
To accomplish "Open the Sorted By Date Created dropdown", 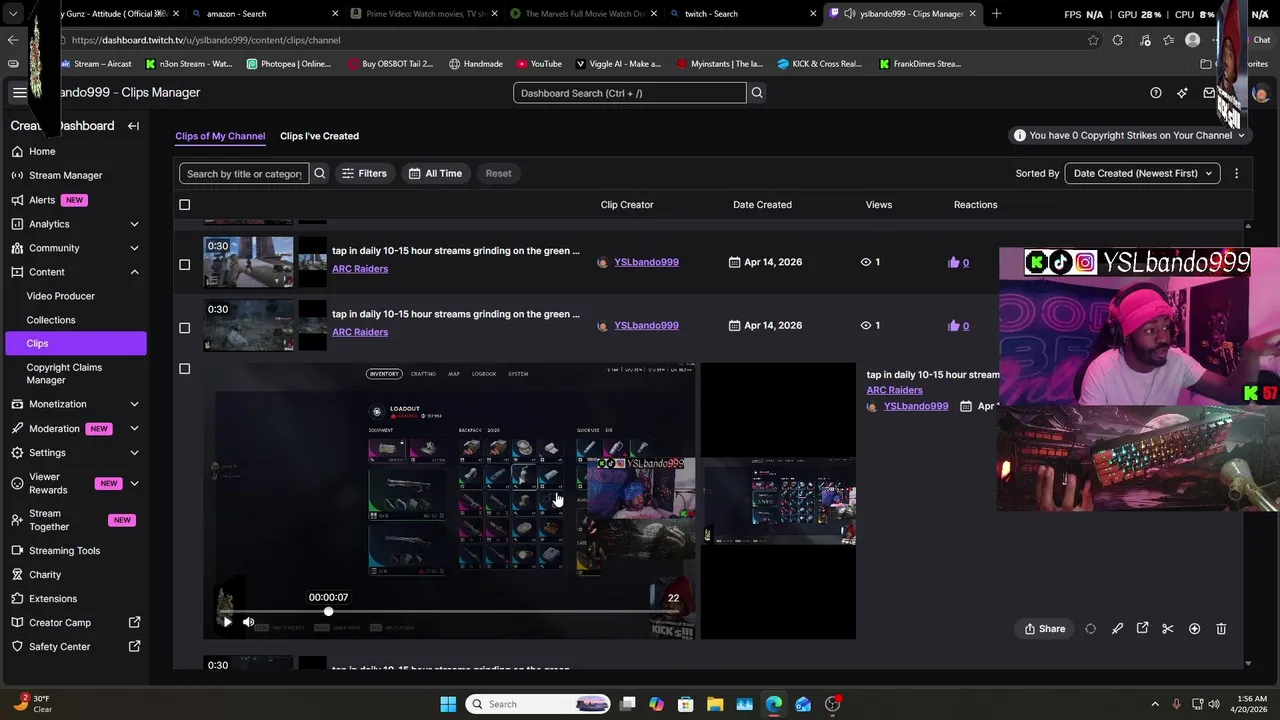I will [x=1142, y=173].
